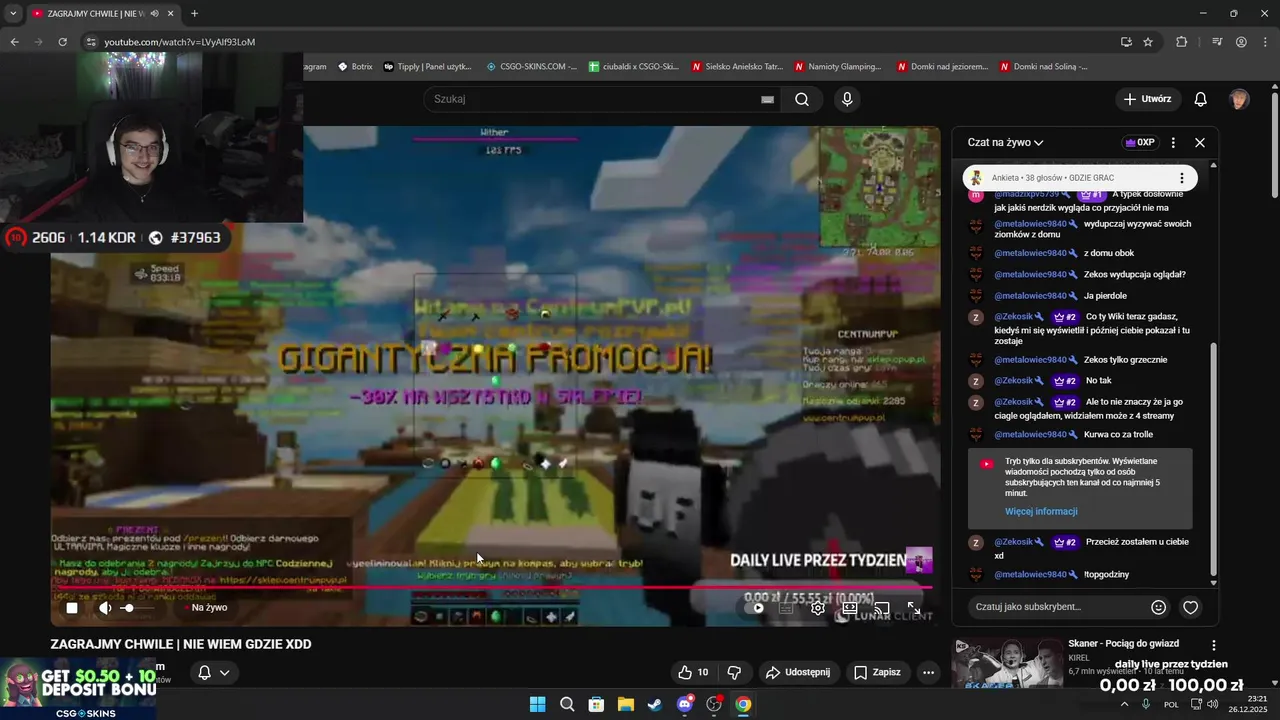
Task: Open a new browser tab
Action: 194,13
